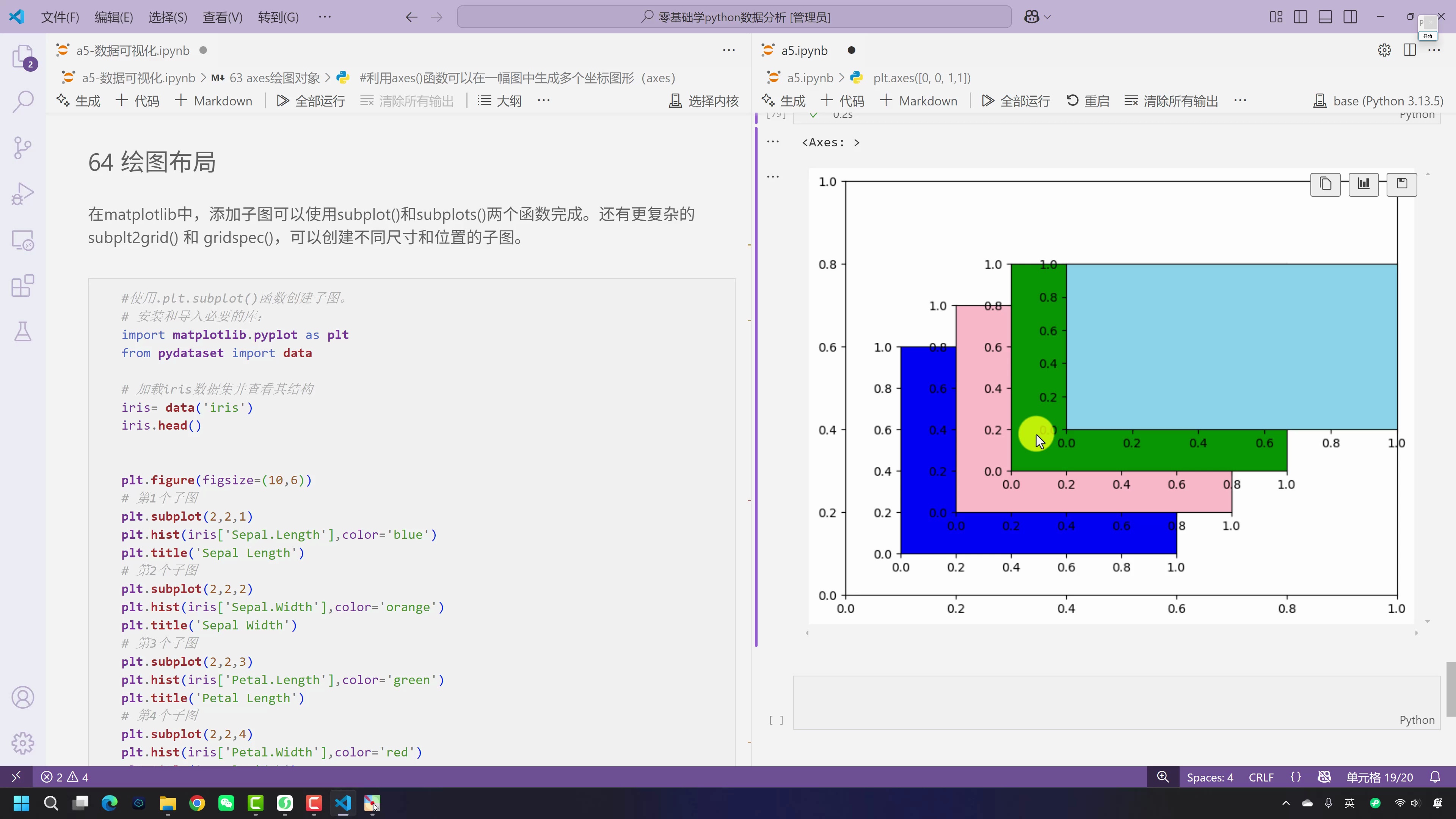Restart the kernel with 重启
This screenshot has width=1456, height=819.
click(x=1088, y=100)
